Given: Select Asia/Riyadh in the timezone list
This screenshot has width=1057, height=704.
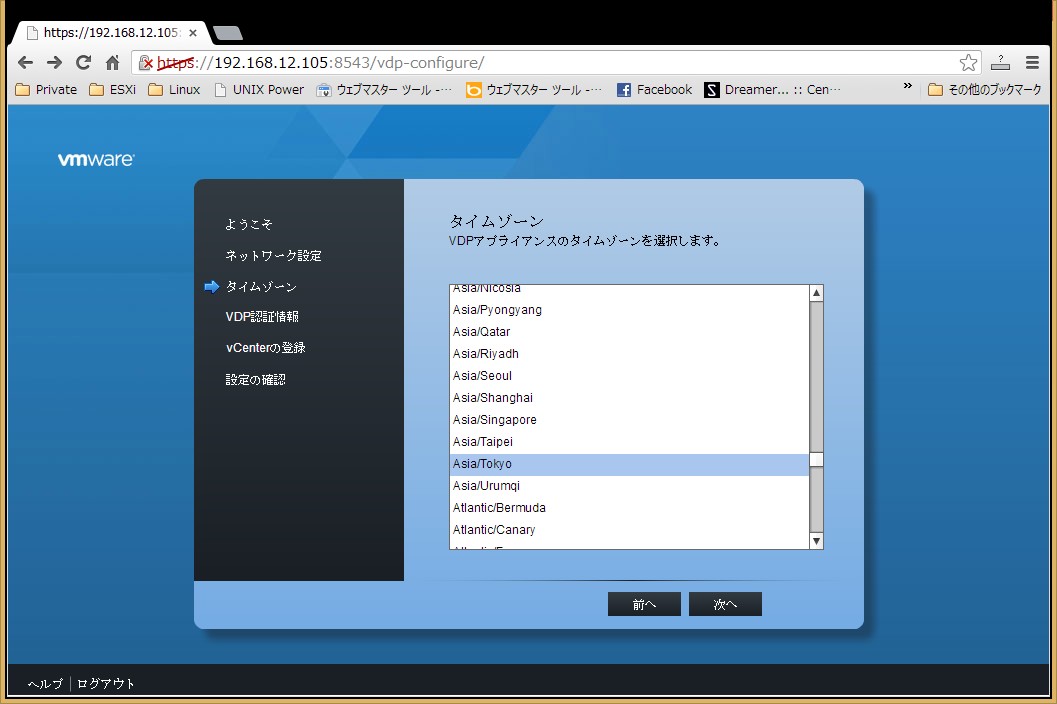Looking at the screenshot, I should tap(630, 353).
